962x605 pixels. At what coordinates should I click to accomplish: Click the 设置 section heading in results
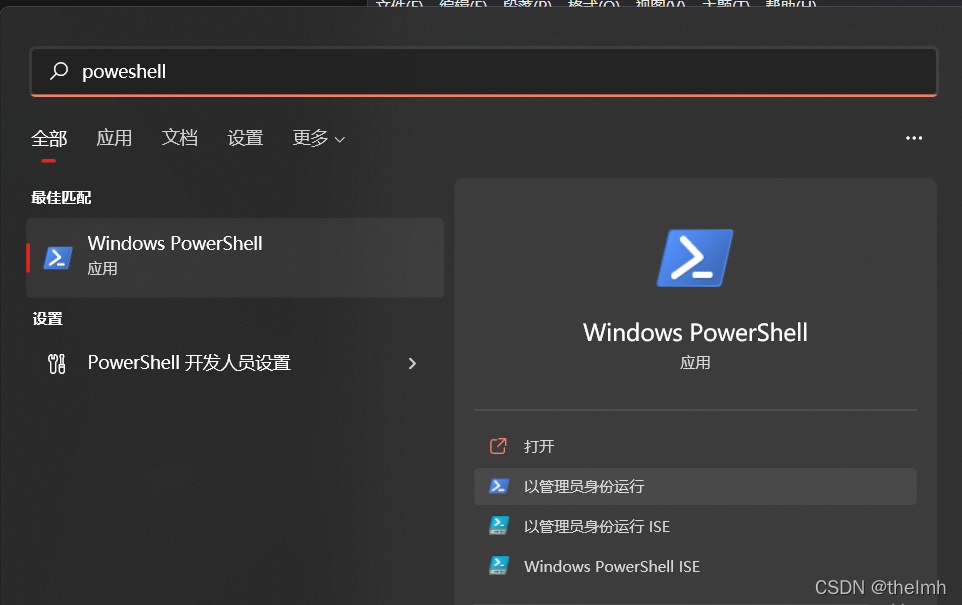pos(47,319)
